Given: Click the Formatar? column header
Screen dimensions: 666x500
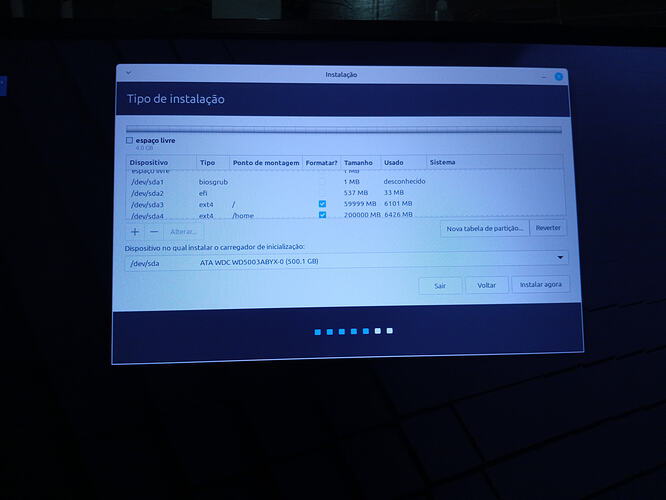Looking at the screenshot, I should coord(322,163).
